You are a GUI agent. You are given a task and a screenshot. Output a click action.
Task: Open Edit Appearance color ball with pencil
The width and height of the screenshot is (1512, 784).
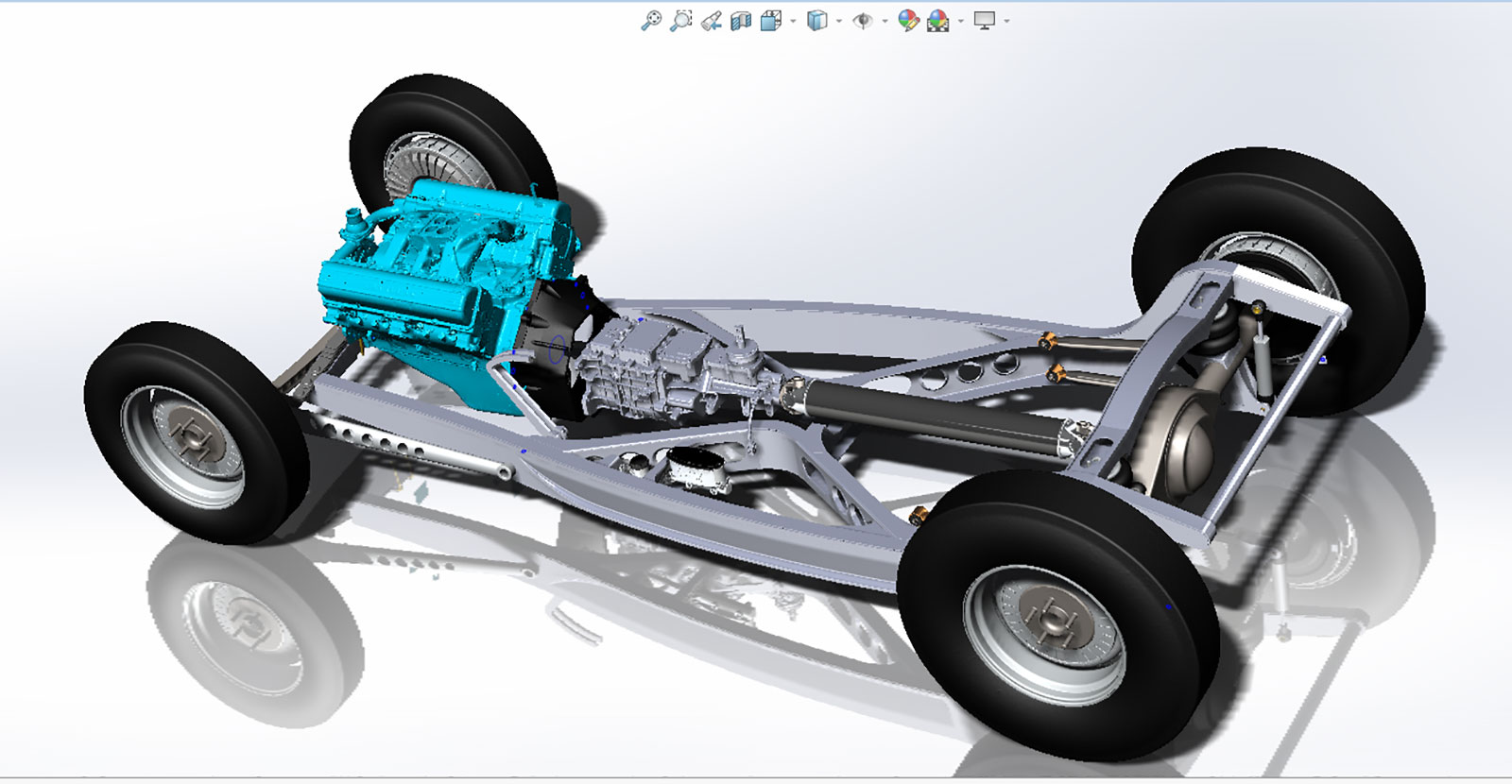click(908, 21)
